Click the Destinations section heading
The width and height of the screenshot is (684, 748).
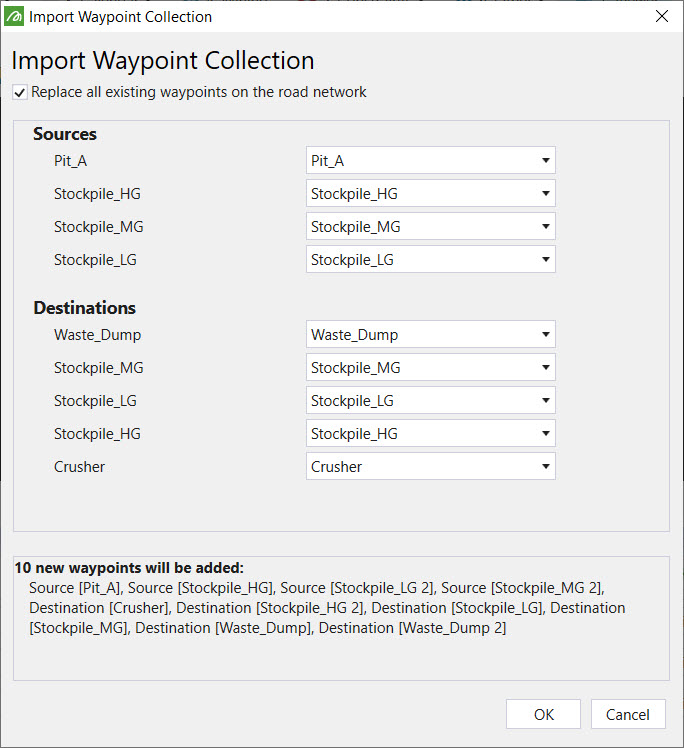tap(84, 308)
